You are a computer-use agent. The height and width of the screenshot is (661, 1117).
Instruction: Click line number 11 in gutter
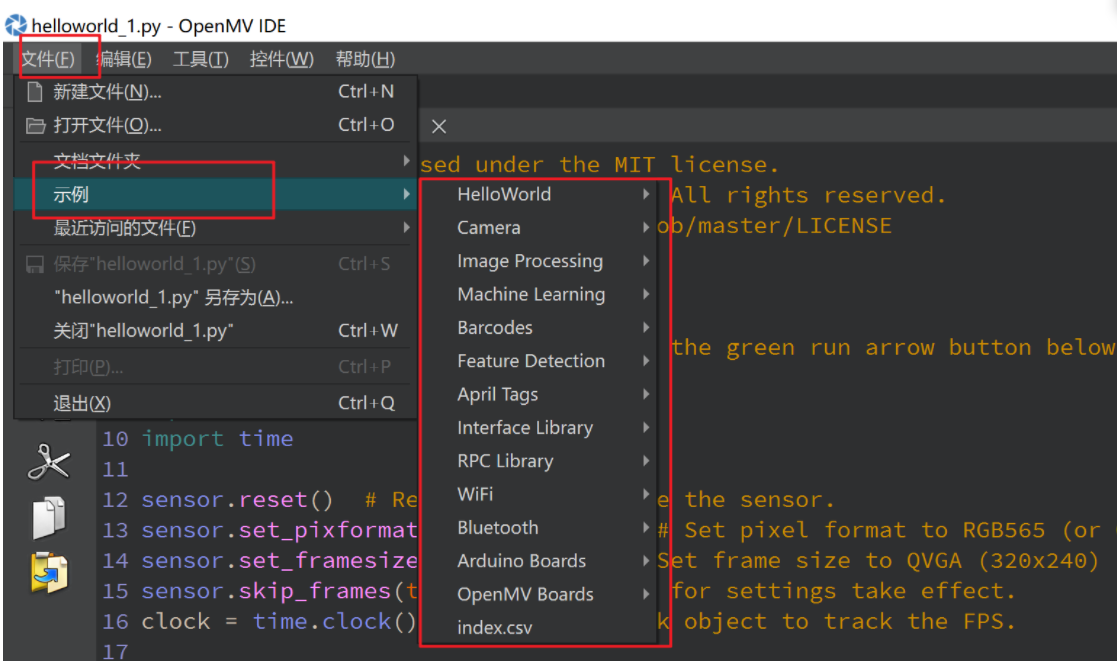click(115, 469)
